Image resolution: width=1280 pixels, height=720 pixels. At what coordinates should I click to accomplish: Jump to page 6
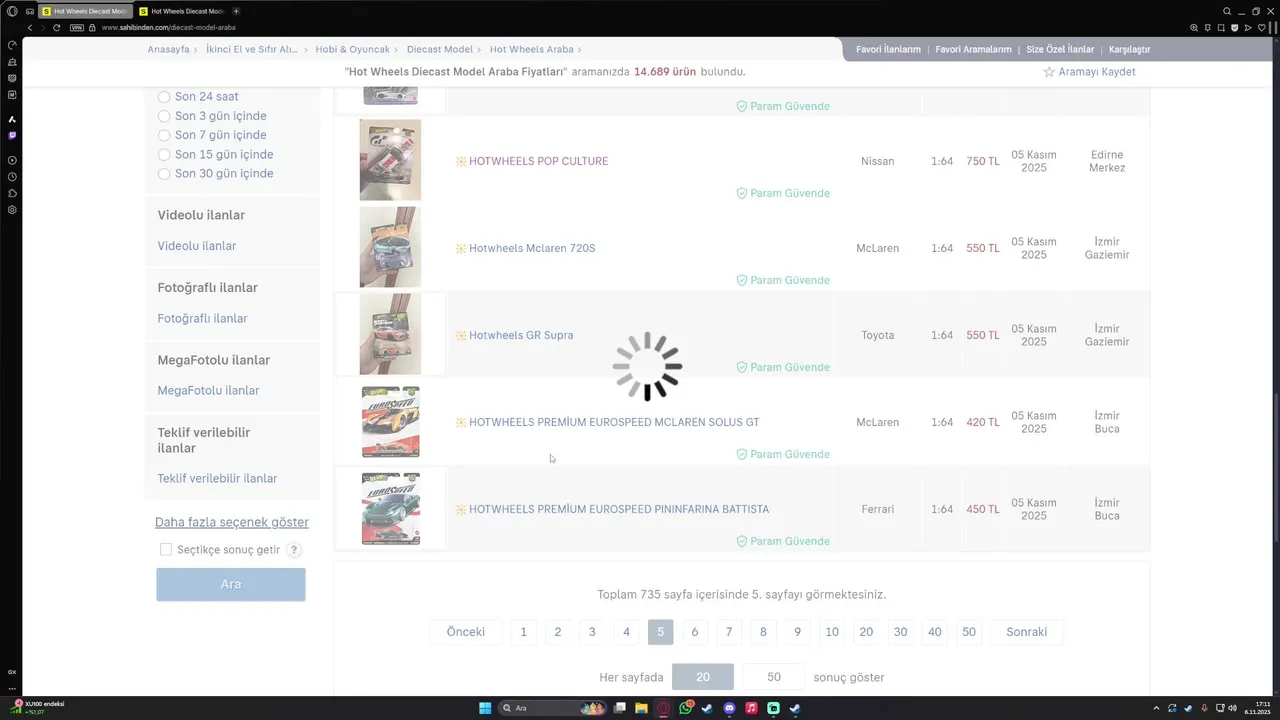(x=694, y=632)
